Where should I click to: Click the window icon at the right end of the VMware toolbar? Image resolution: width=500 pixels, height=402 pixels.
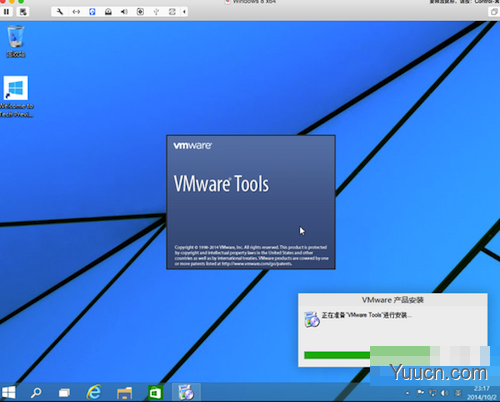point(494,12)
